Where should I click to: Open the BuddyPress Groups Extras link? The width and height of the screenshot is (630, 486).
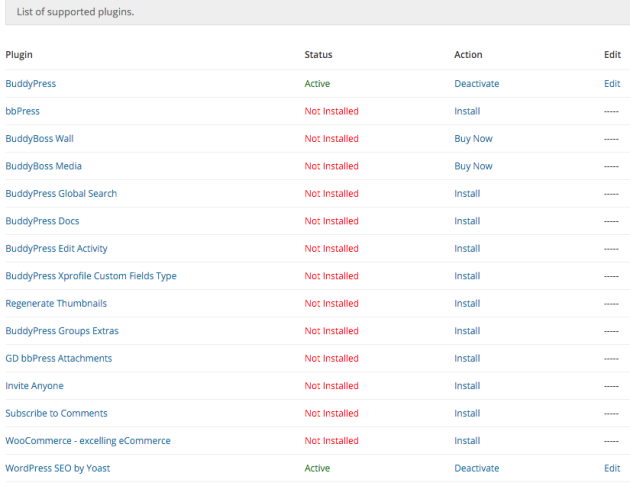(62, 331)
